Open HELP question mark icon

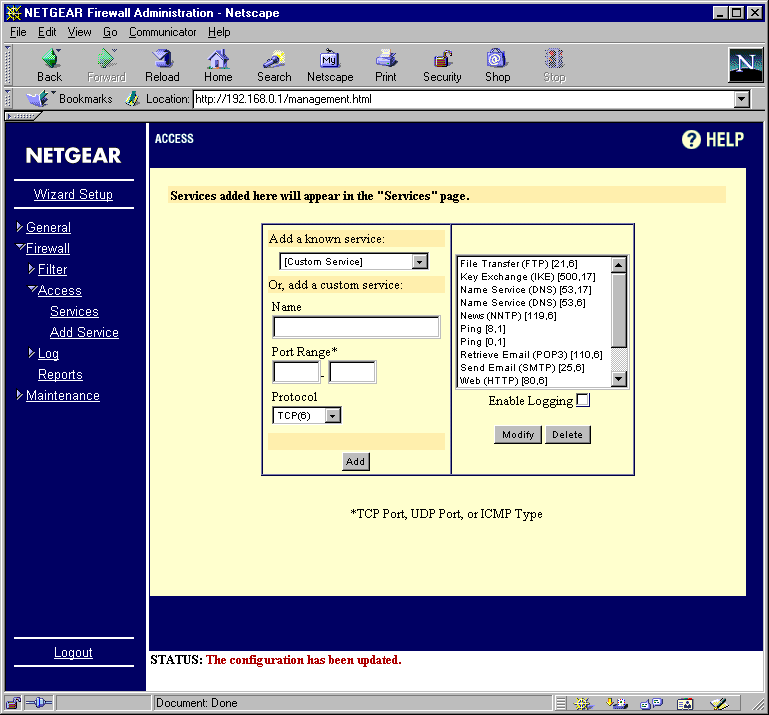tap(691, 140)
